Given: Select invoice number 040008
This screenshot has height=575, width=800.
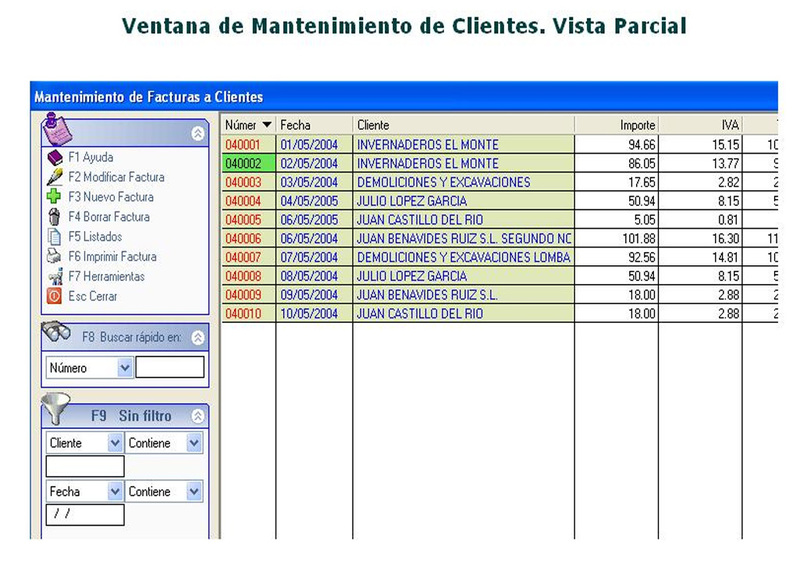Looking at the screenshot, I should [243, 276].
